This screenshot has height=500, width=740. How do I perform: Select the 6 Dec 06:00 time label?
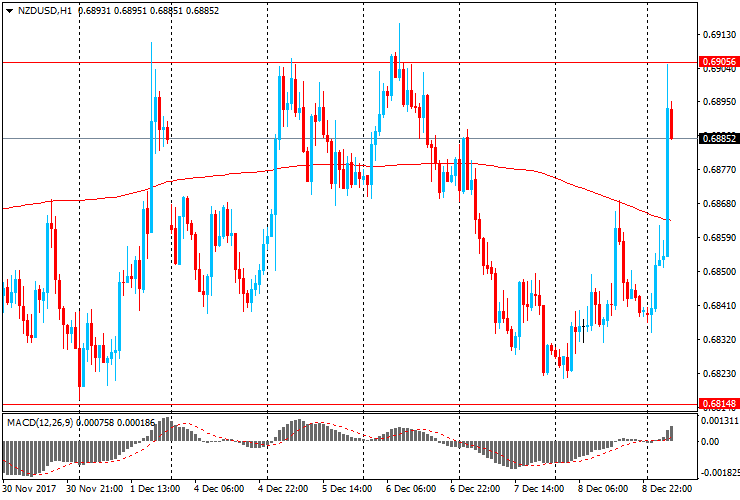coord(411,488)
